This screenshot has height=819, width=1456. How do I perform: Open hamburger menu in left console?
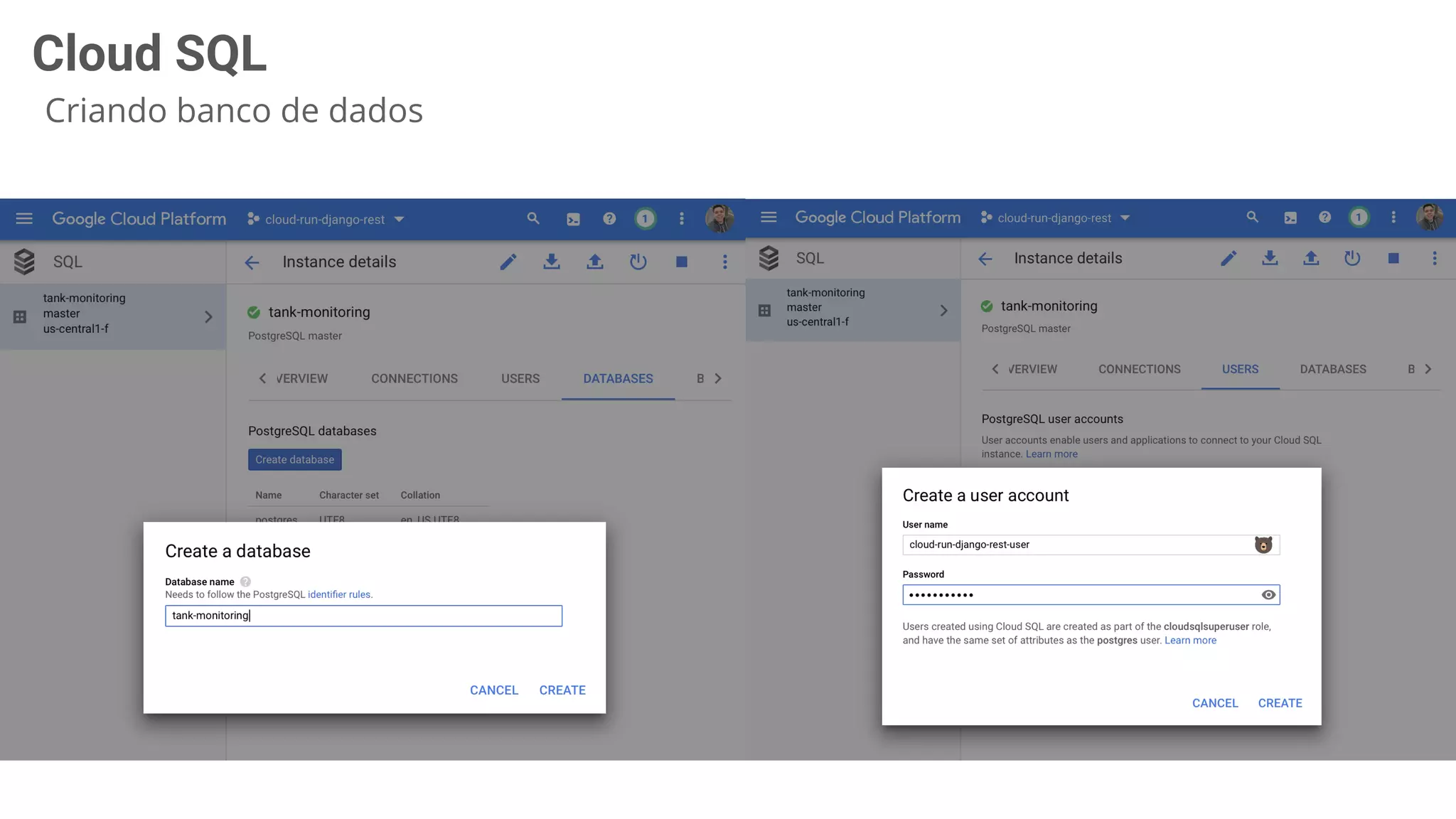click(24, 219)
